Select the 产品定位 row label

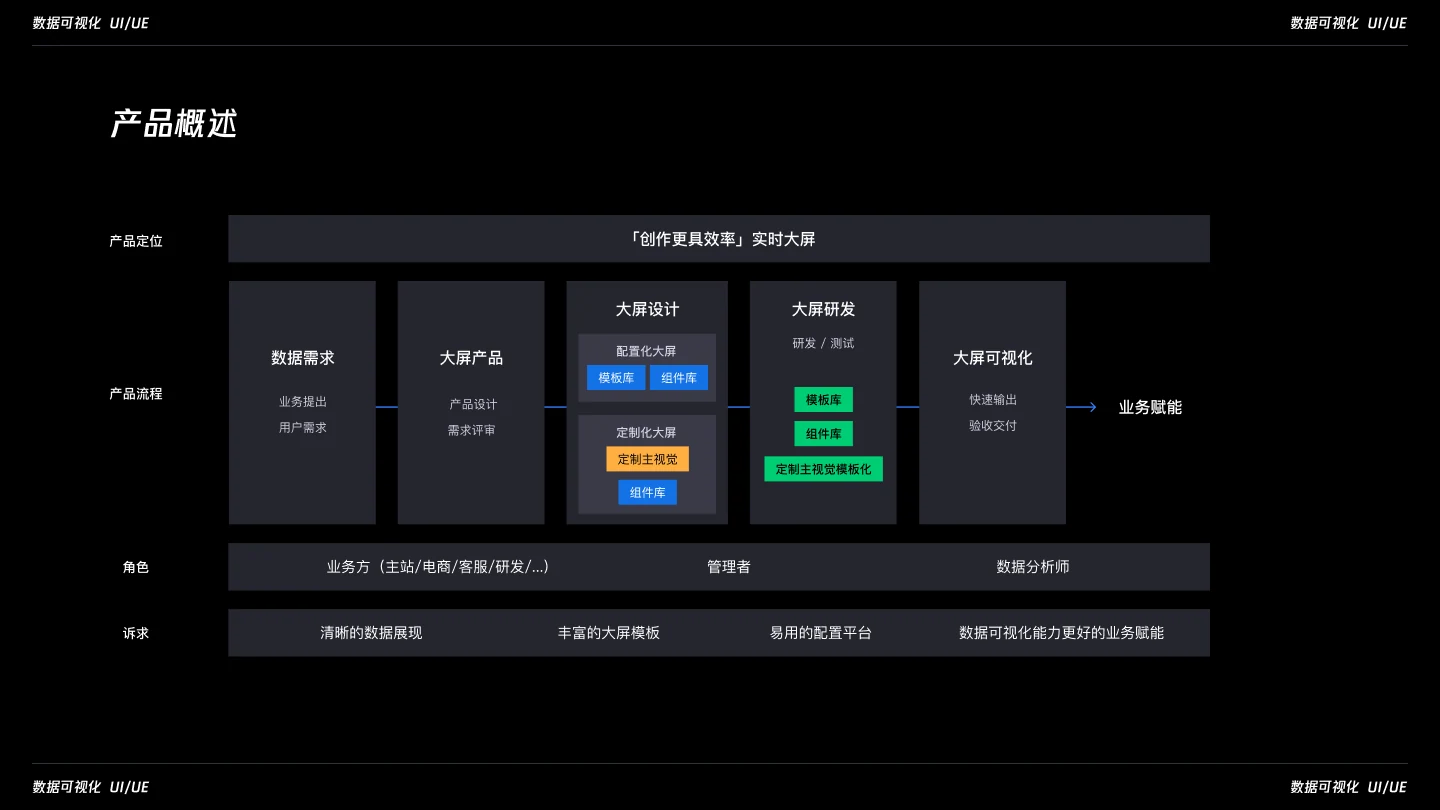(136, 241)
